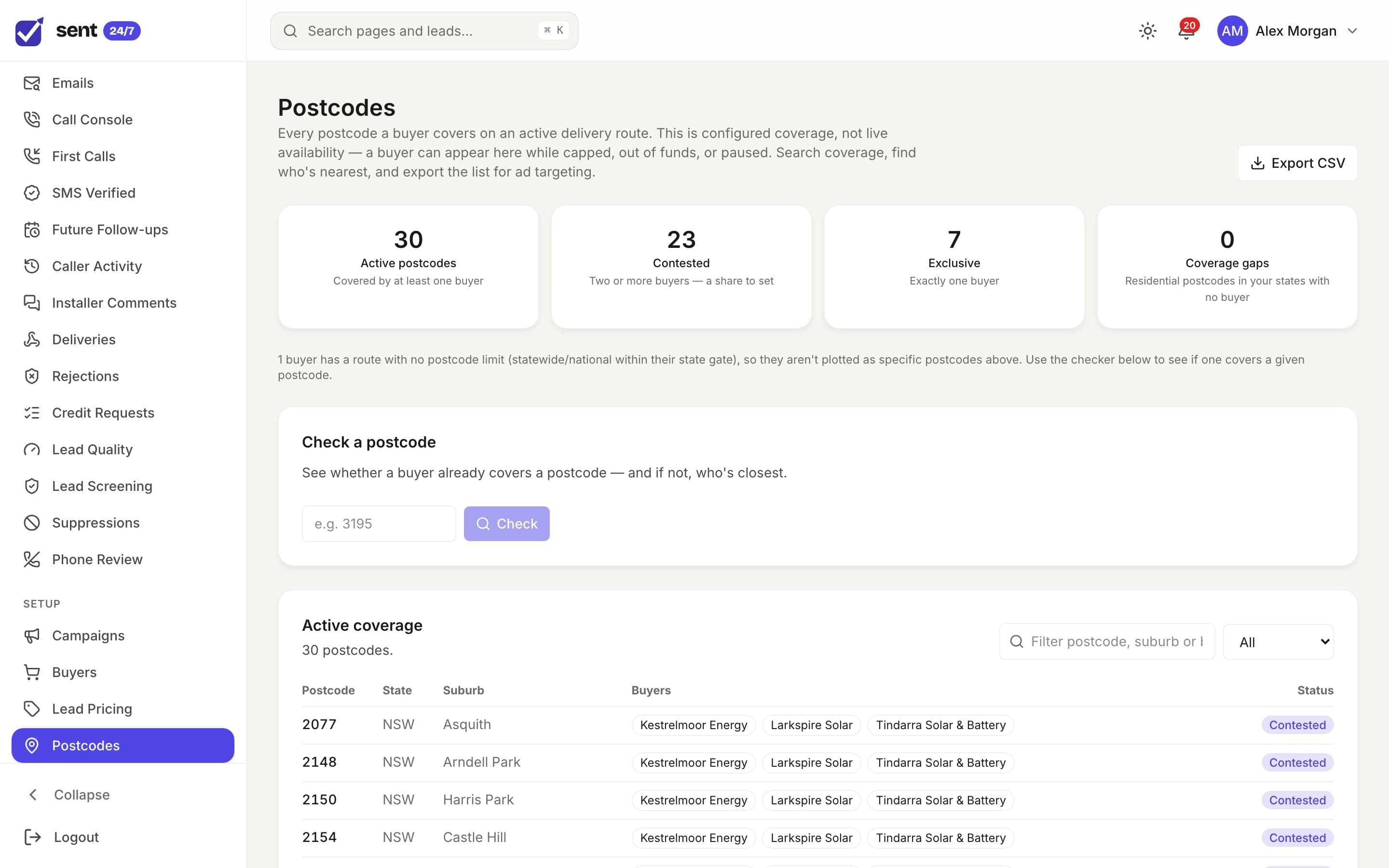
Task: Click postcode 2148 cell
Action: pos(319,762)
